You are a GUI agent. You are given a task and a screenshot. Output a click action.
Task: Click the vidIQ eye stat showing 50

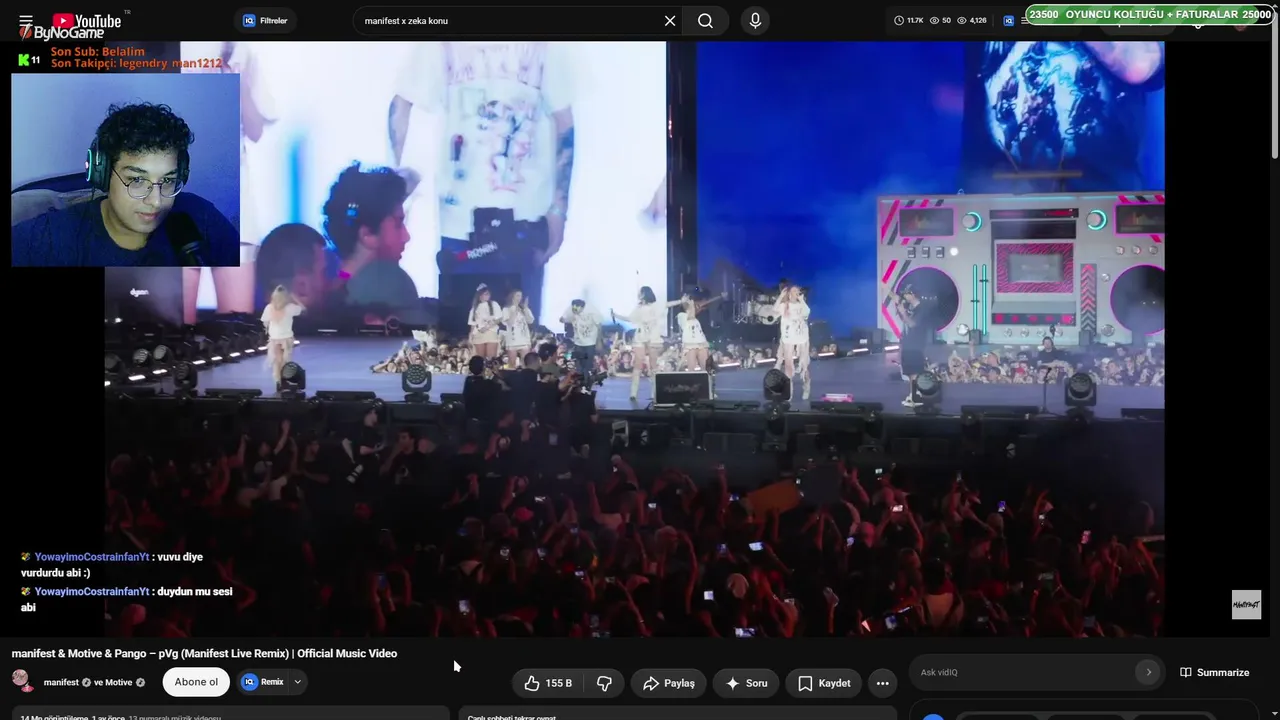(x=940, y=20)
